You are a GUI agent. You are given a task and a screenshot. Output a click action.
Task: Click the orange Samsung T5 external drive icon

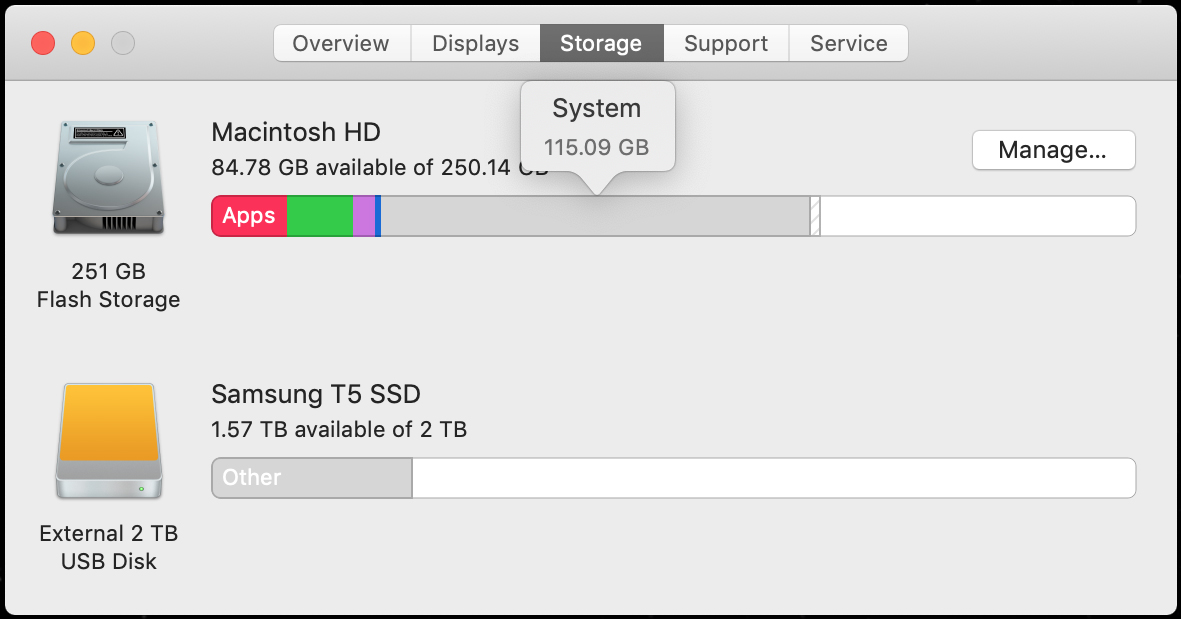pyautogui.click(x=108, y=440)
